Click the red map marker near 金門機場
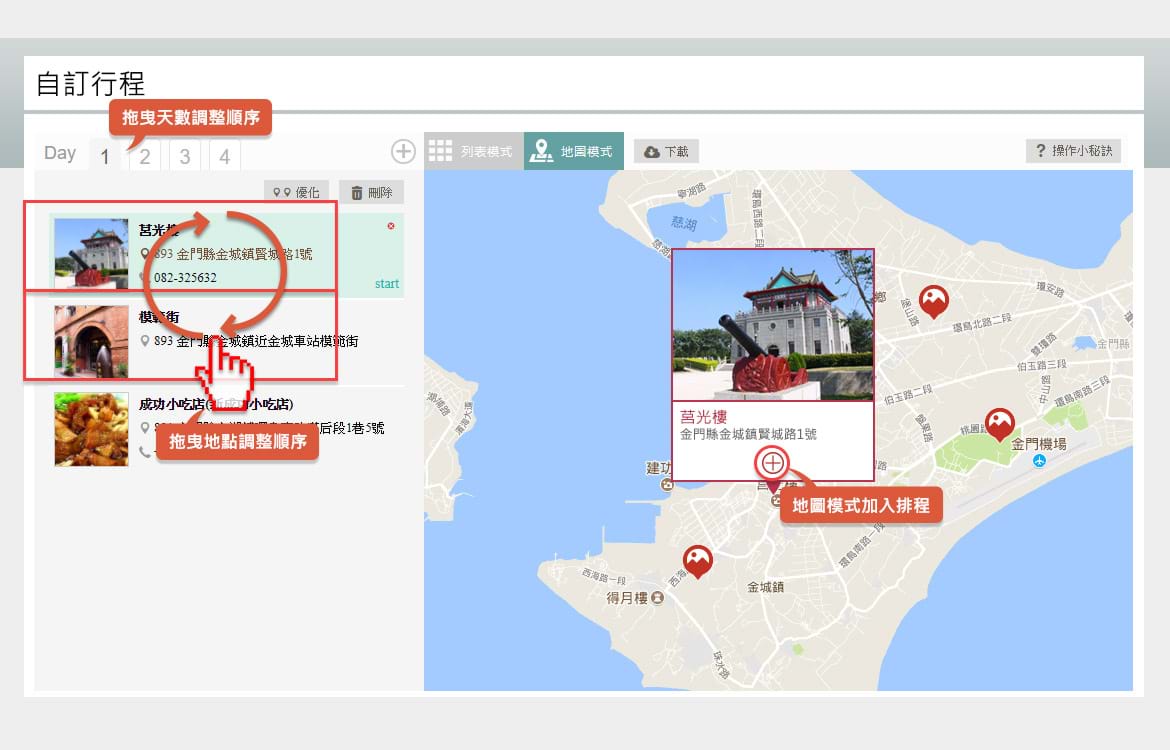The width and height of the screenshot is (1170, 750). pyautogui.click(x=999, y=423)
